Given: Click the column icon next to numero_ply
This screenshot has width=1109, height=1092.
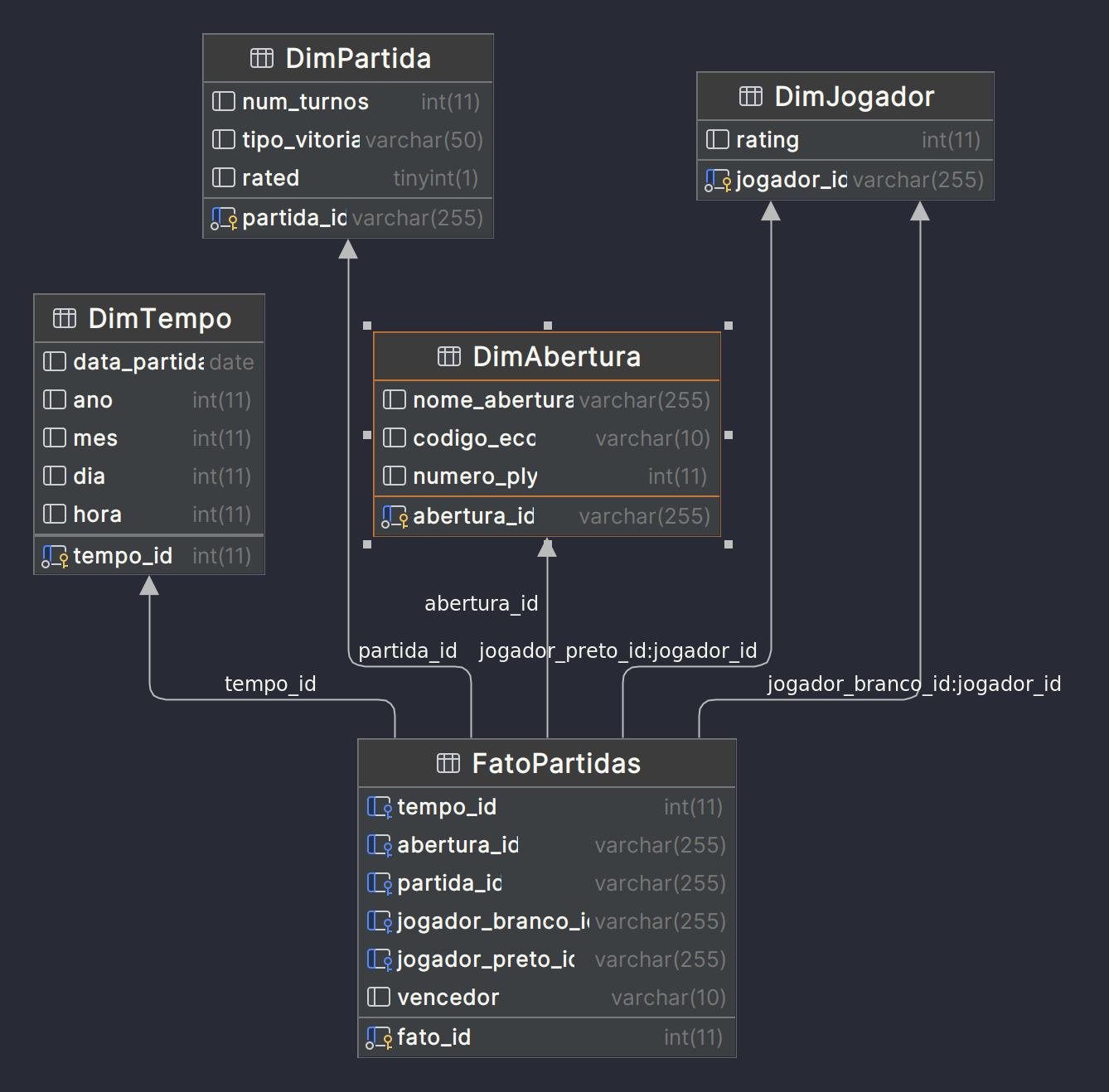Looking at the screenshot, I should click(x=395, y=476).
